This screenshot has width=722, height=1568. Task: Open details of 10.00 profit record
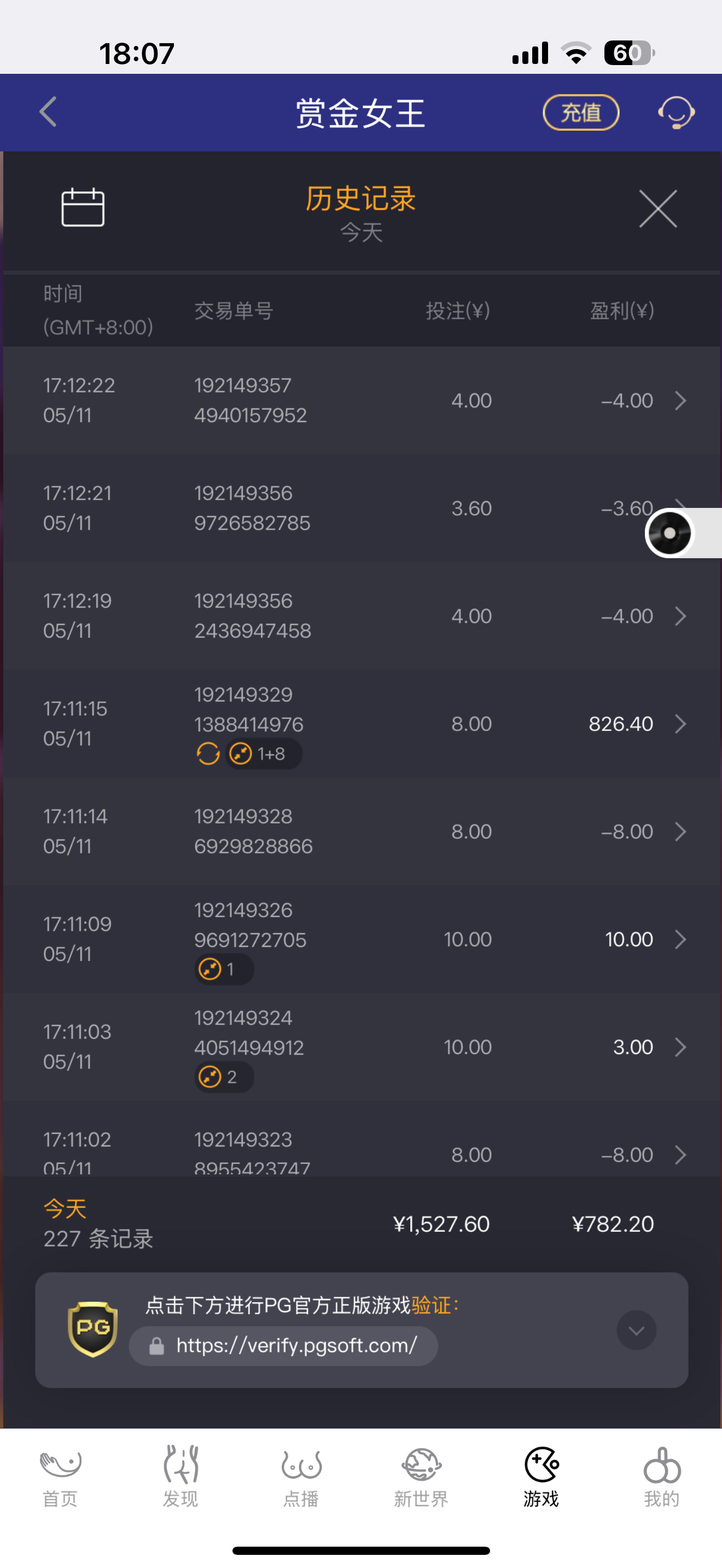pos(680,939)
